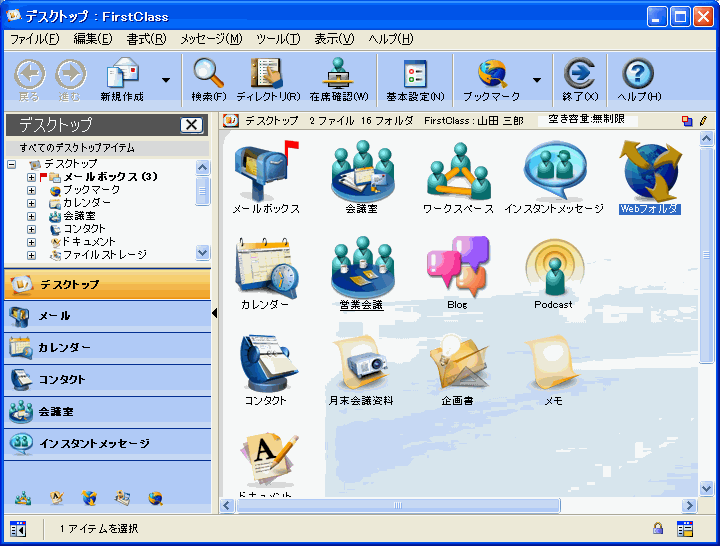Open the 新規作成 dropdown arrow
Image resolution: width=720 pixels, height=546 pixels.
point(166,79)
